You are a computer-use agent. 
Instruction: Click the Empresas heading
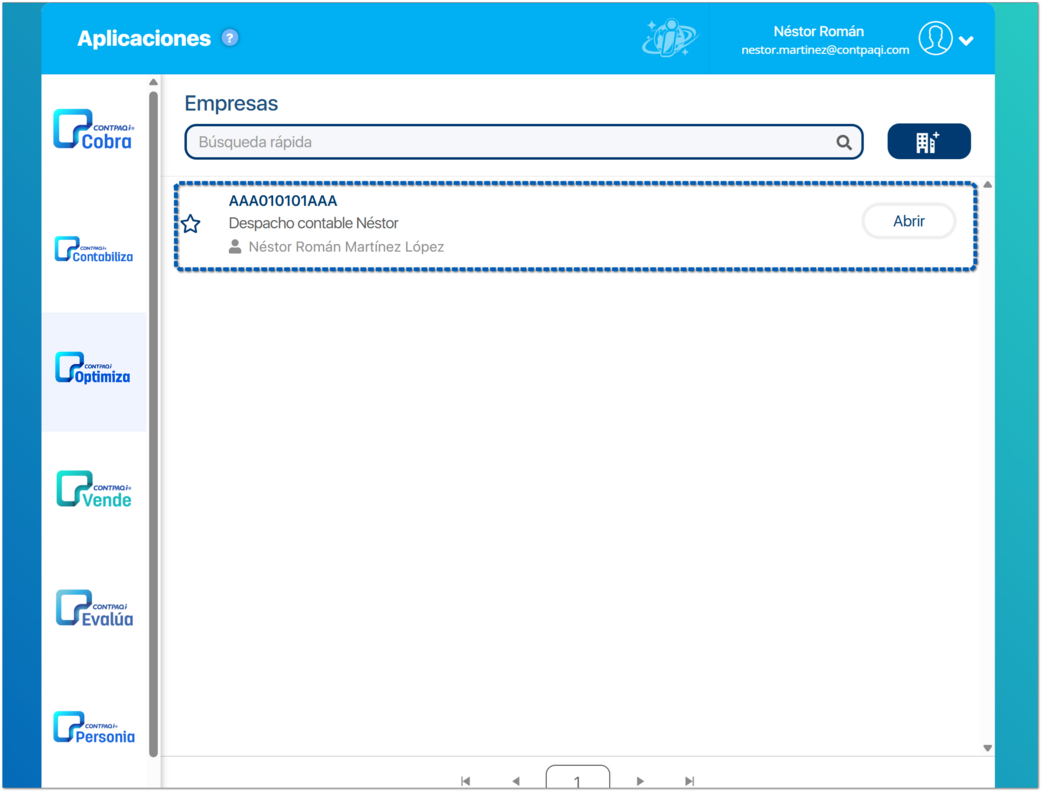tap(231, 104)
